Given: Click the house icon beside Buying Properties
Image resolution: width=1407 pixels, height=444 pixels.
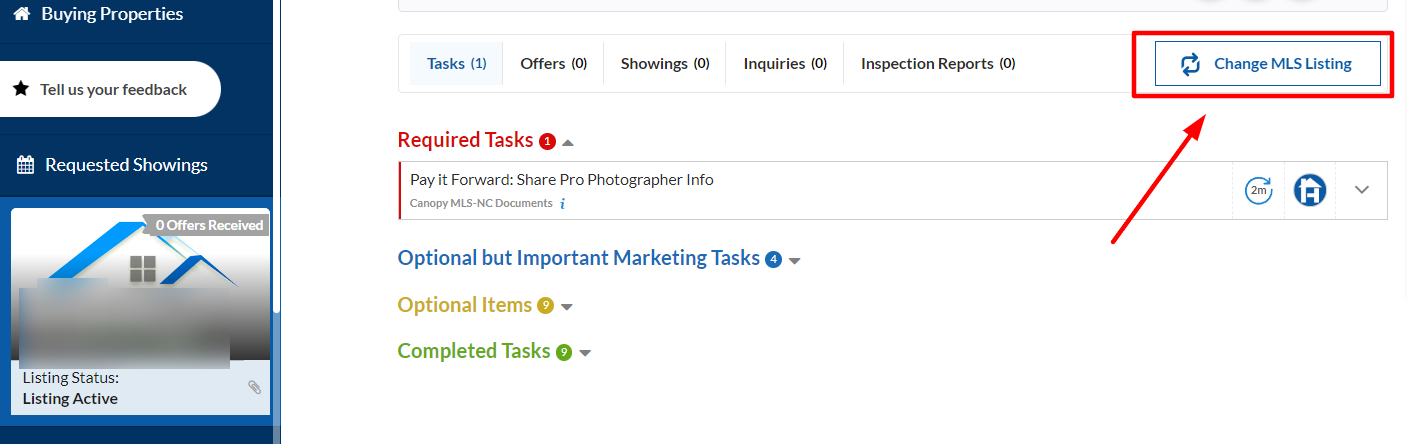Looking at the screenshot, I should (21, 14).
